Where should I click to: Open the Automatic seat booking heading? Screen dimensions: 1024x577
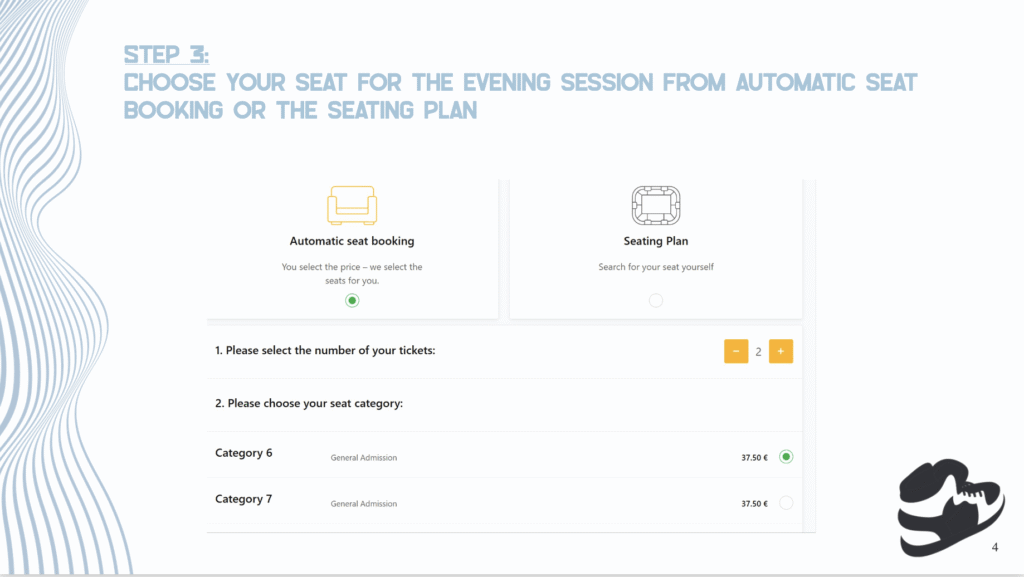click(x=352, y=241)
